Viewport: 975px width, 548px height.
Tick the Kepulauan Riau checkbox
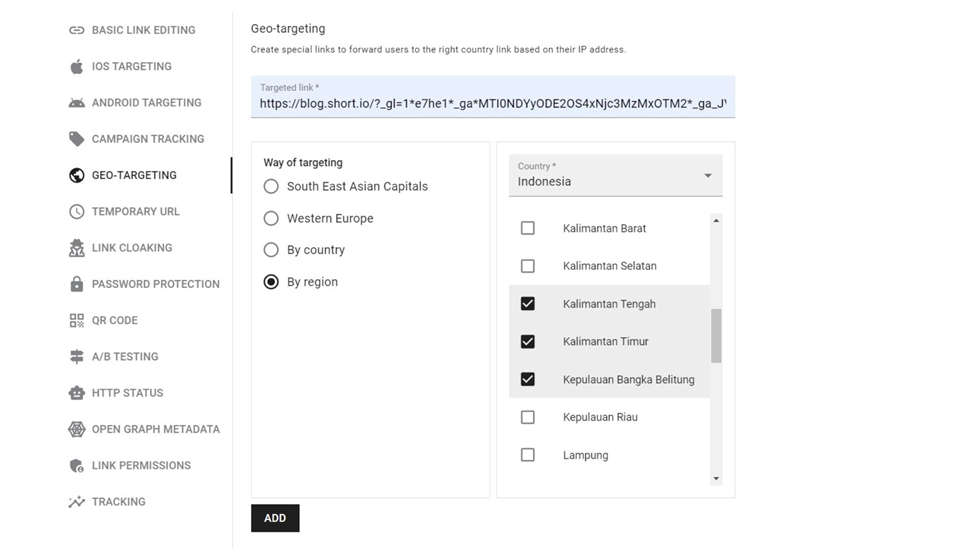pos(528,417)
